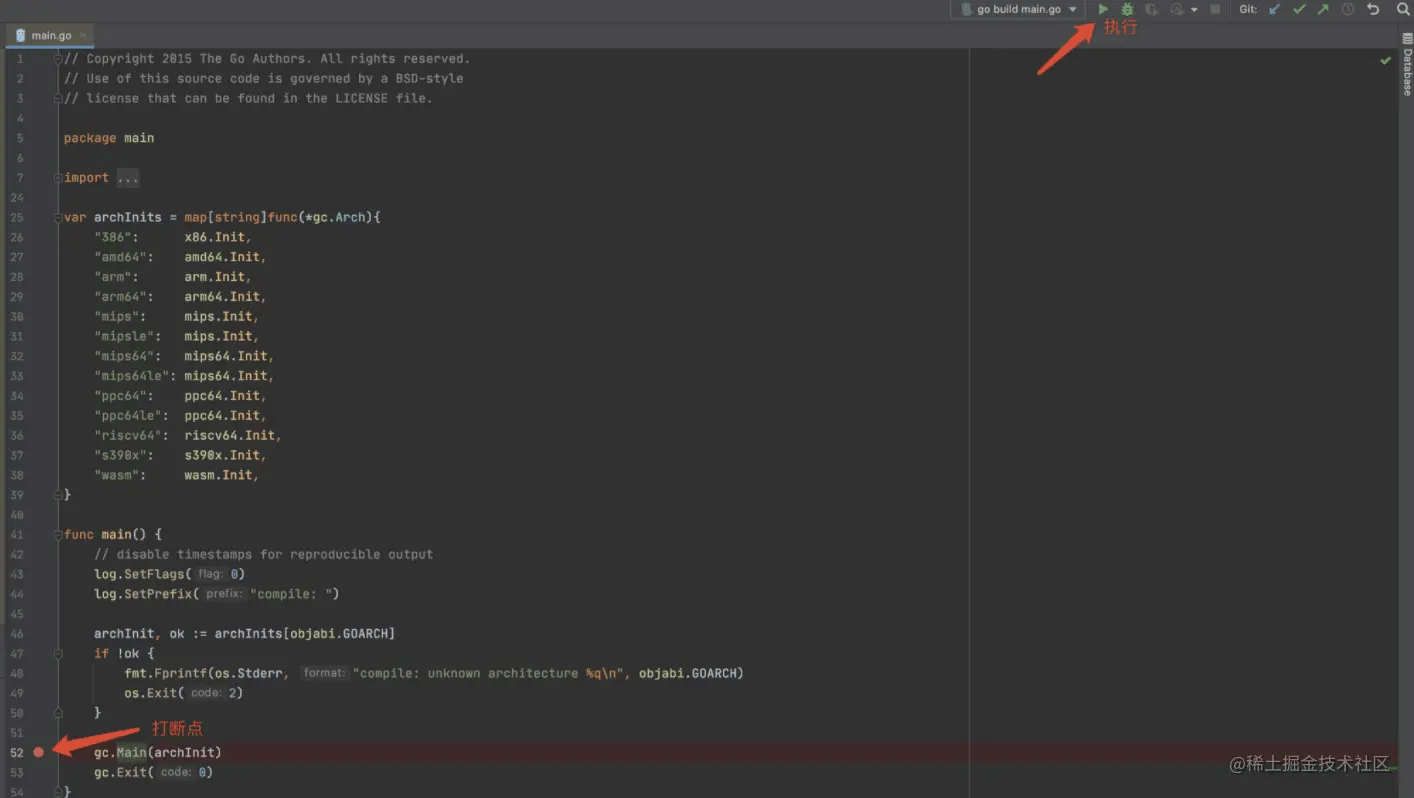
Task: Click the Profiler run icon
Action: pos(1177,9)
